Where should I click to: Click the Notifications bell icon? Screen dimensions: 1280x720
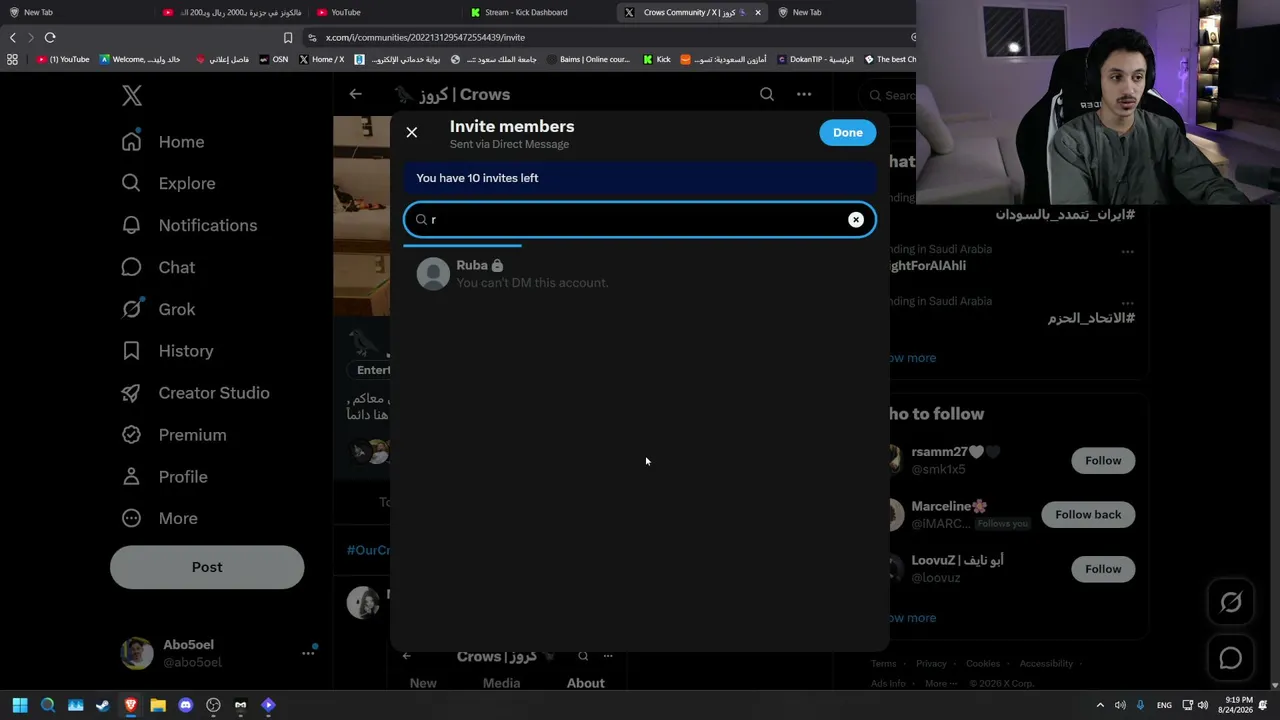click(x=131, y=226)
